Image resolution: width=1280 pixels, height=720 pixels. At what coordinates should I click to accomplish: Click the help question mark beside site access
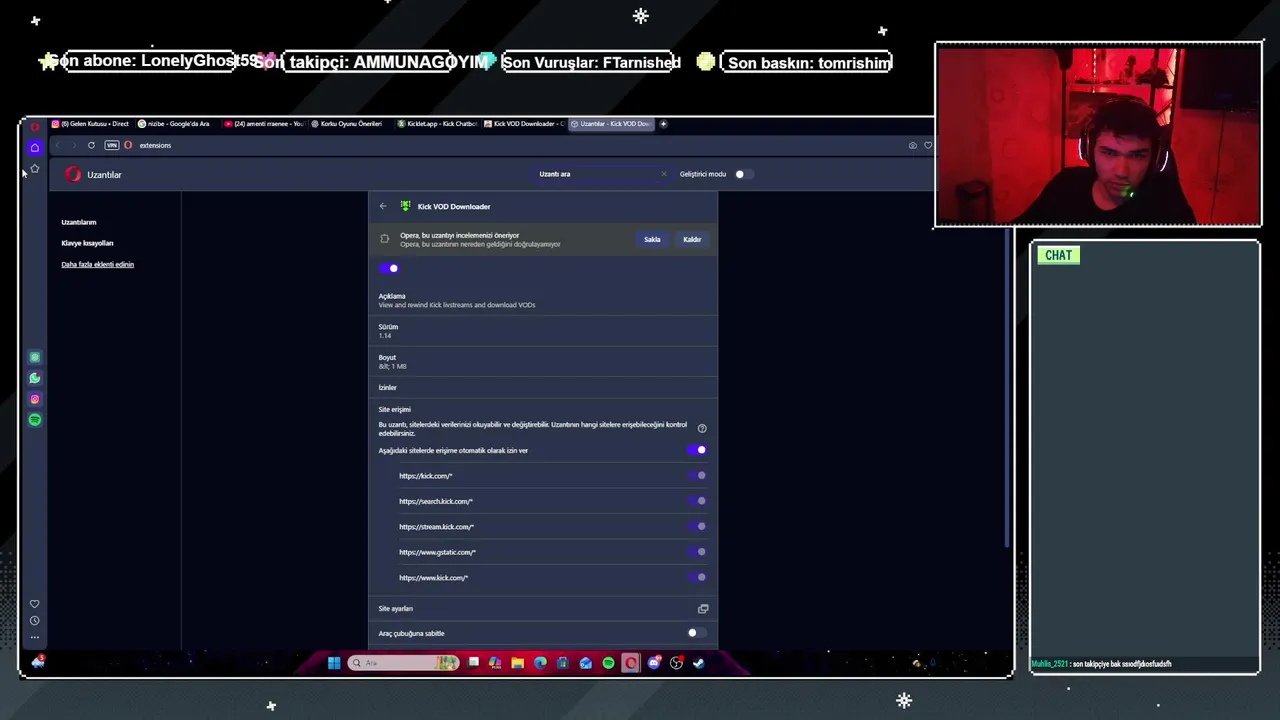(702, 428)
